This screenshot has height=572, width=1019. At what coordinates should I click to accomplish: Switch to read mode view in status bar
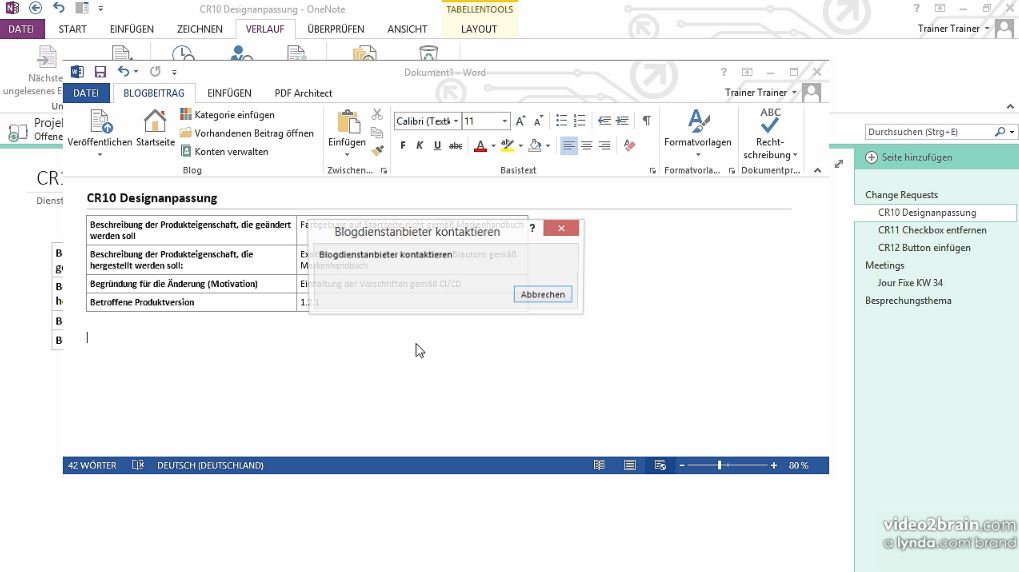pos(599,465)
